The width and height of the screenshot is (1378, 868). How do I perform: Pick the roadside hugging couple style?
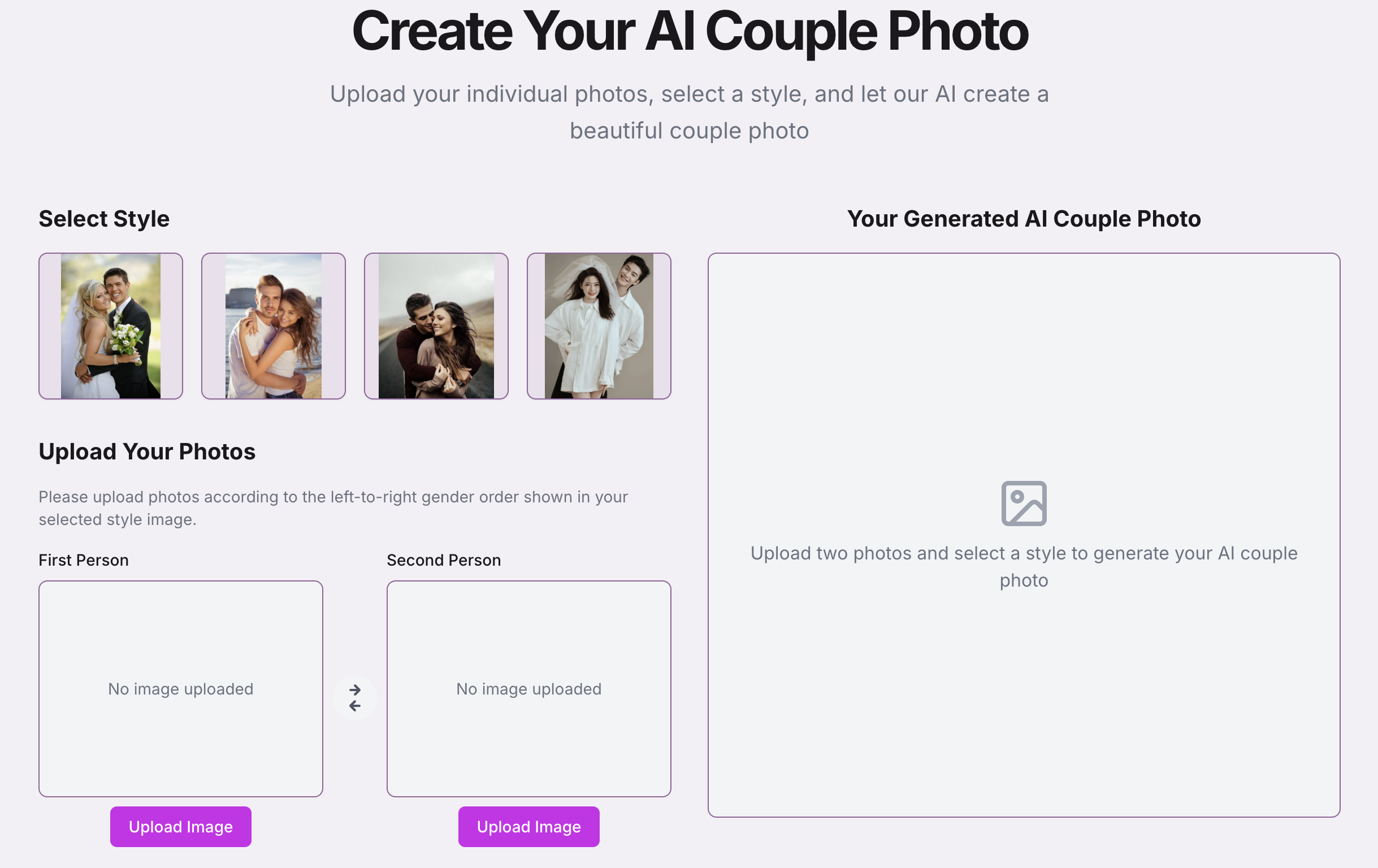click(436, 325)
